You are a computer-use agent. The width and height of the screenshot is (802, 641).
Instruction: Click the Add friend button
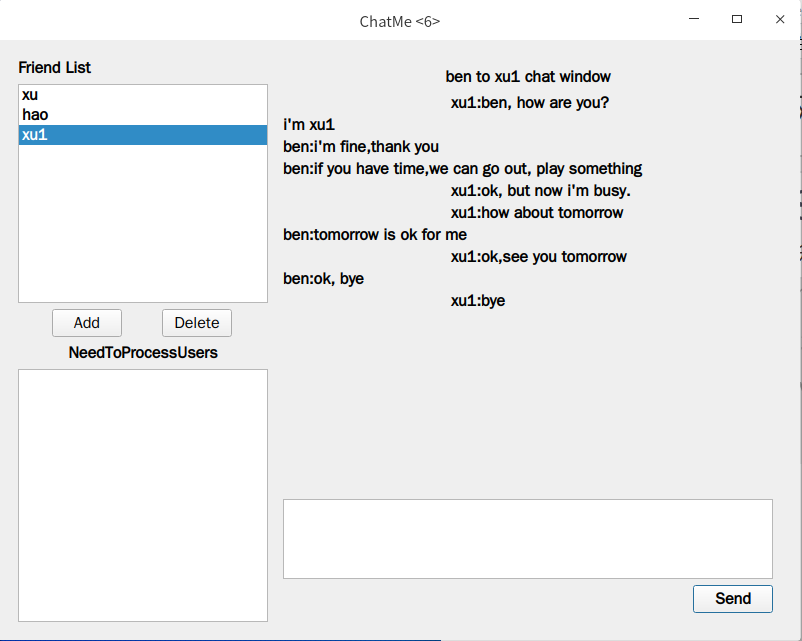[87, 323]
